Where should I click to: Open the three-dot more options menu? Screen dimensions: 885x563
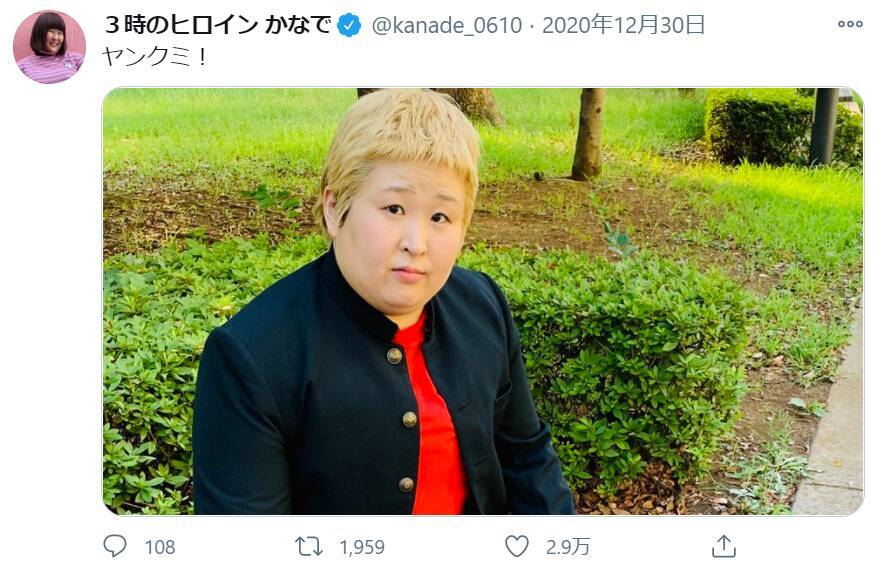click(850, 24)
